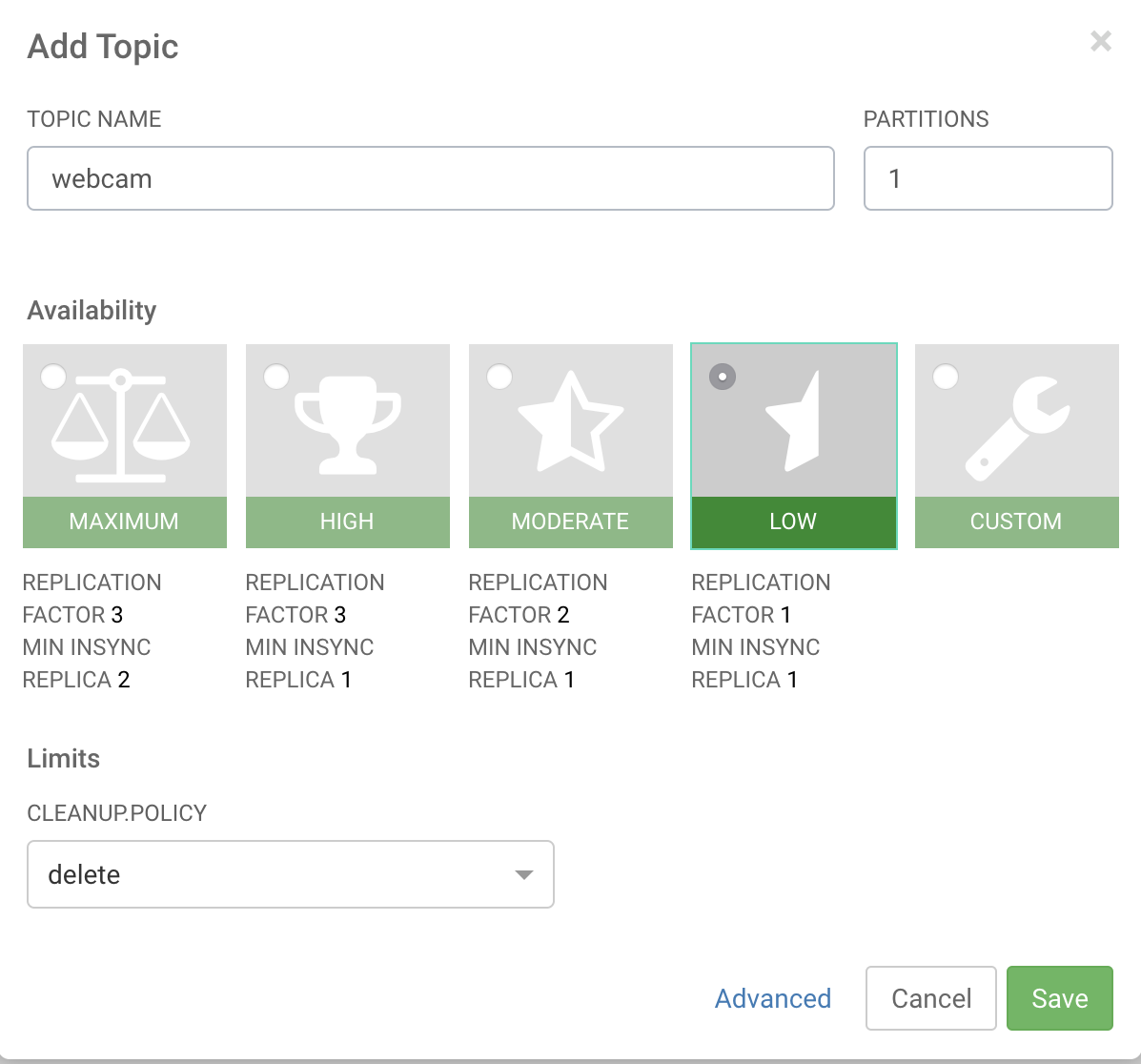Click the selected Low radio button
1141x1064 pixels.
(723, 377)
